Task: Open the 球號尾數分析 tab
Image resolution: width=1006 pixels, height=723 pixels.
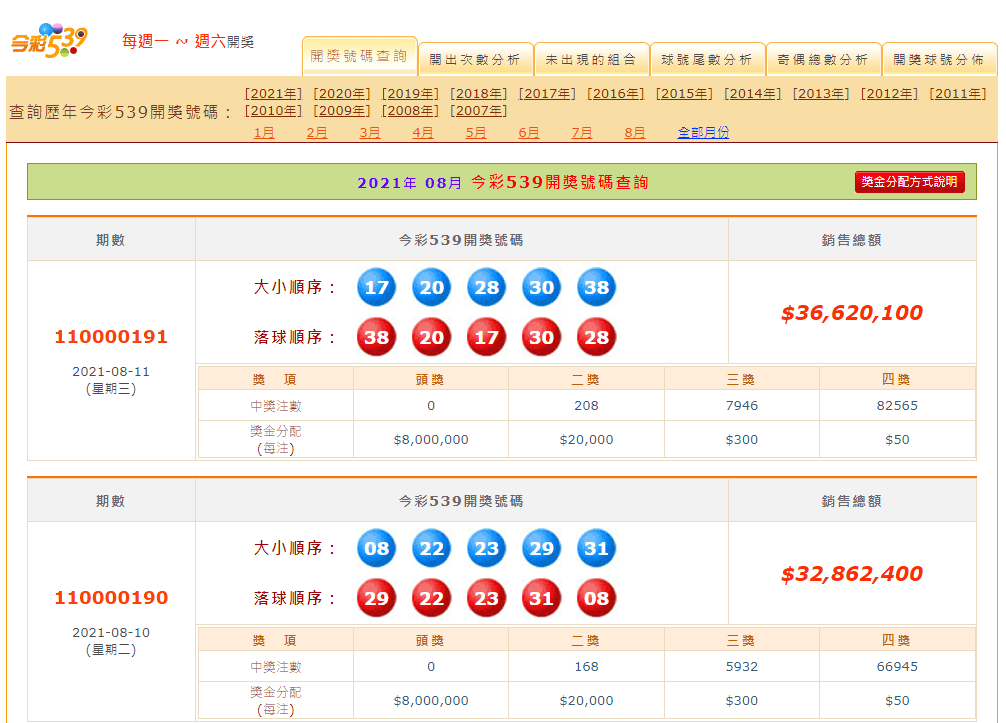Action: click(x=708, y=60)
